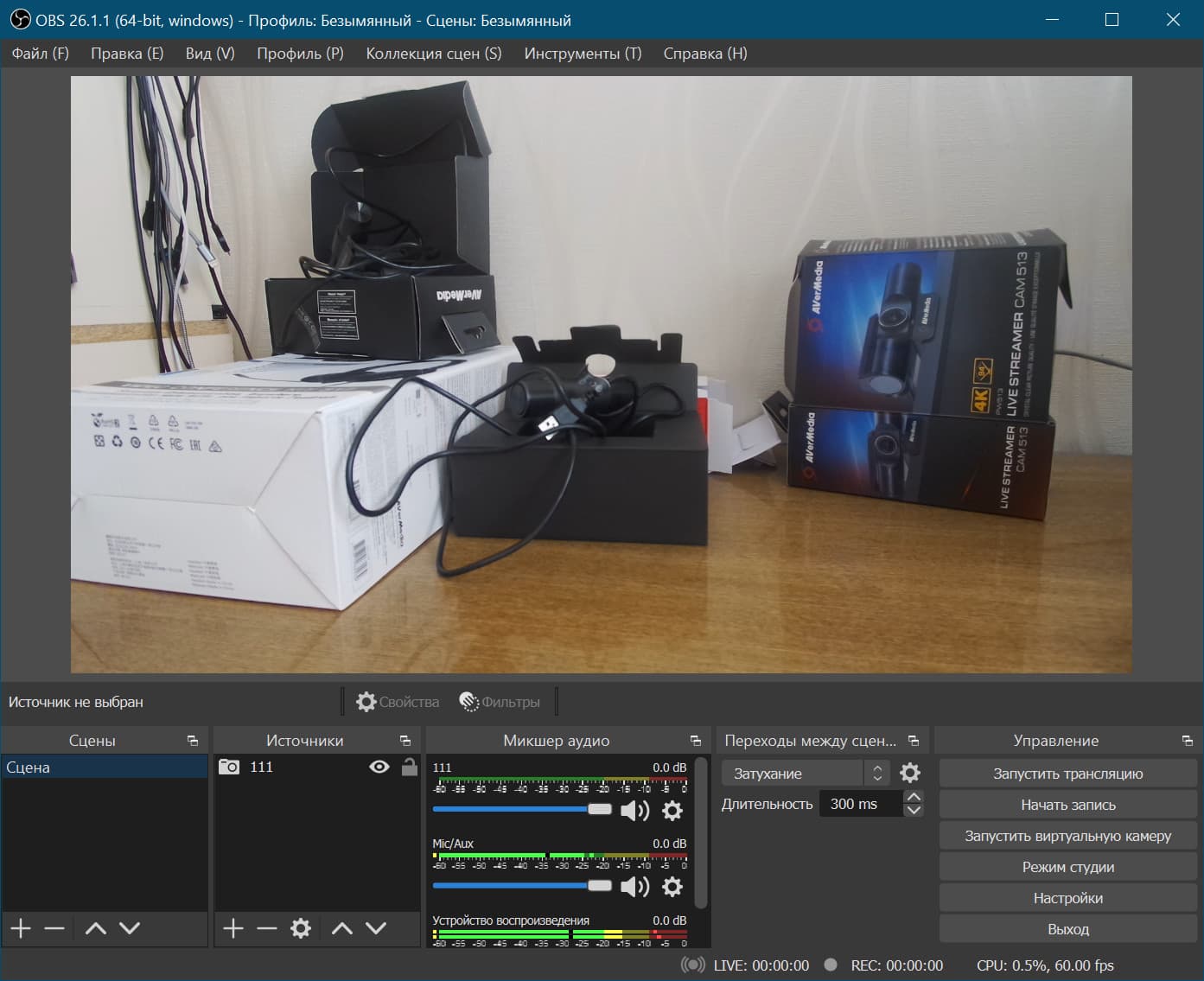This screenshot has height=981, width=1204.
Task: Open source properties gear in Sources toolbar
Action: [x=300, y=928]
